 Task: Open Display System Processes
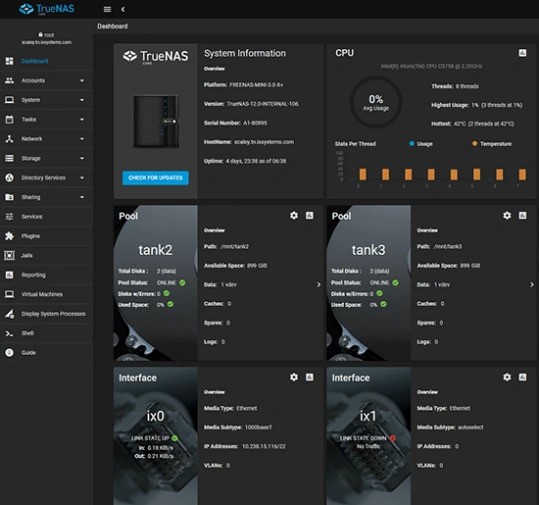(x=46, y=314)
